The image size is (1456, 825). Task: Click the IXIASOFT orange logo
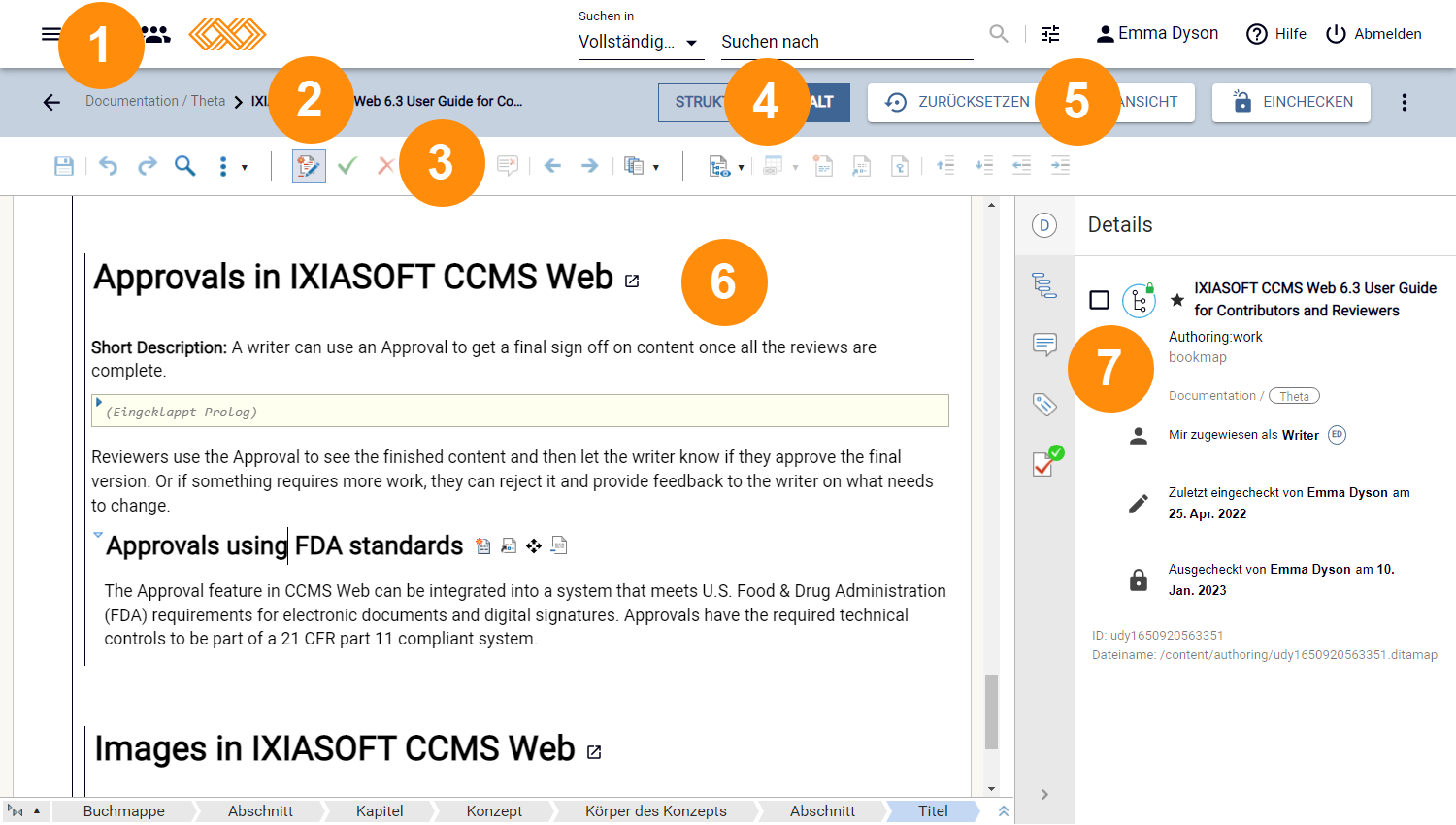click(227, 34)
